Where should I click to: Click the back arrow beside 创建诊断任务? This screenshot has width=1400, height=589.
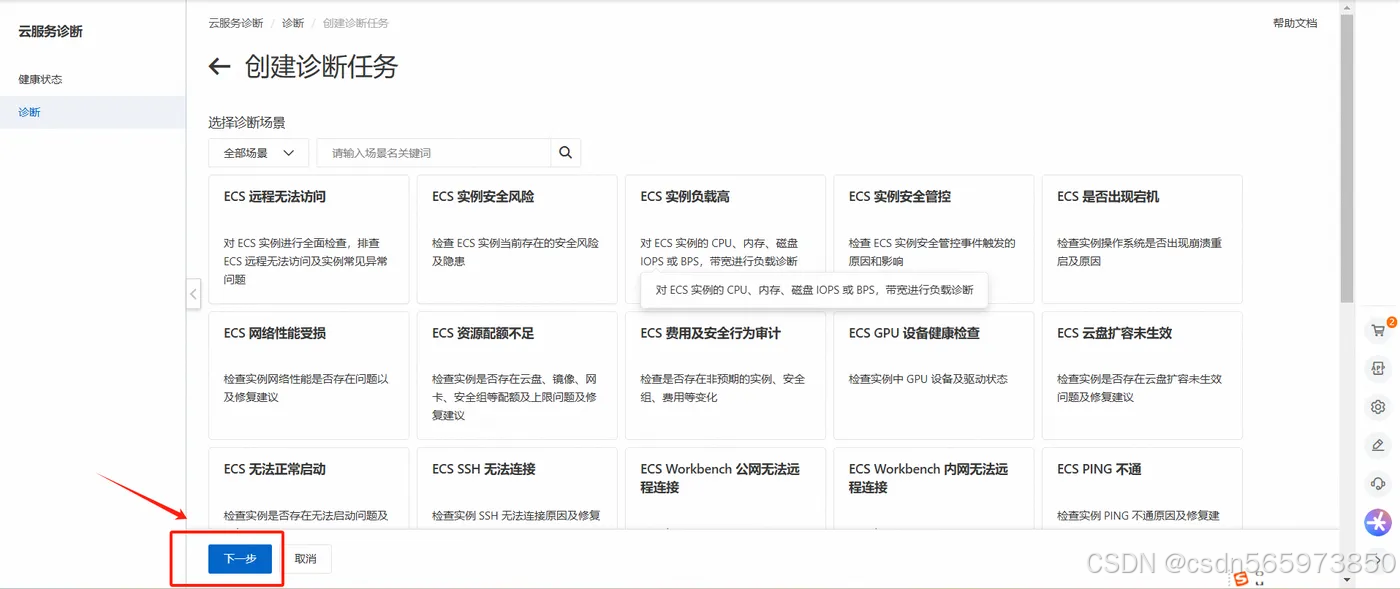(218, 67)
